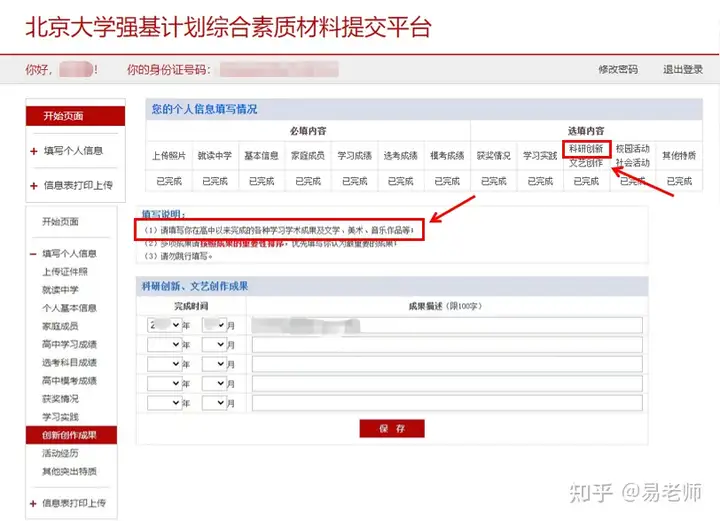Open second row year dropdown

point(164,344)
